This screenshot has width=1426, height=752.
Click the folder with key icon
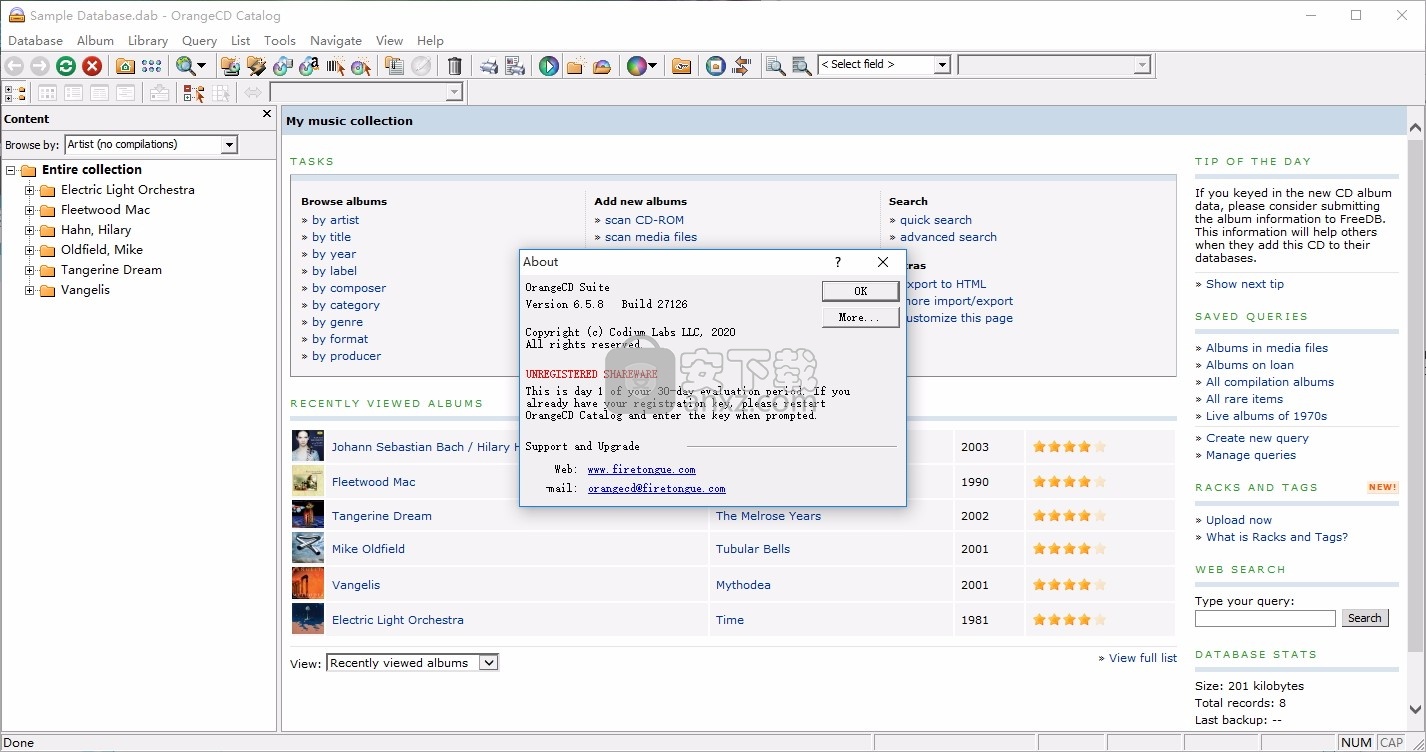pyautogui.click(x=681, y=66)
